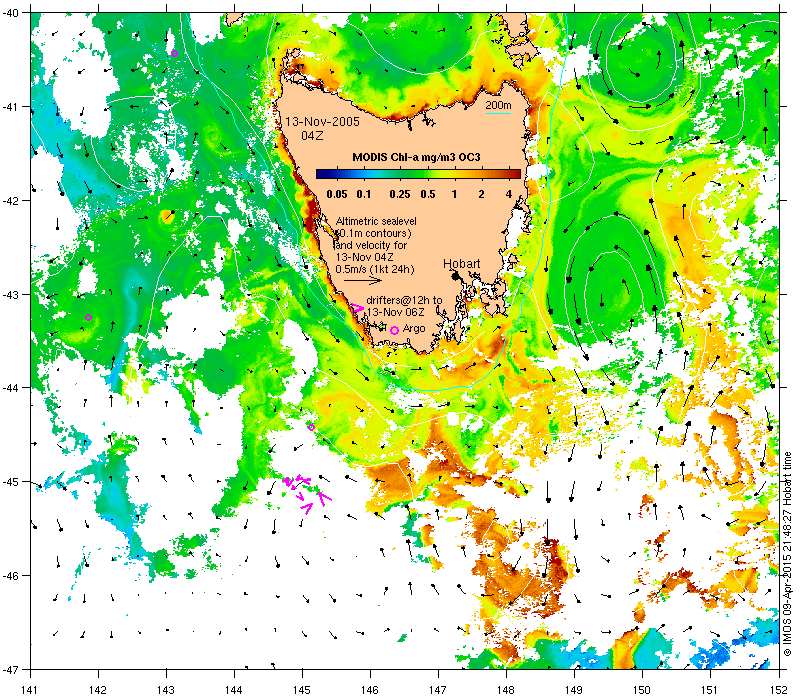Click the '145' longitude axis label
Screen dimensions: 800x700
[302, 690]
